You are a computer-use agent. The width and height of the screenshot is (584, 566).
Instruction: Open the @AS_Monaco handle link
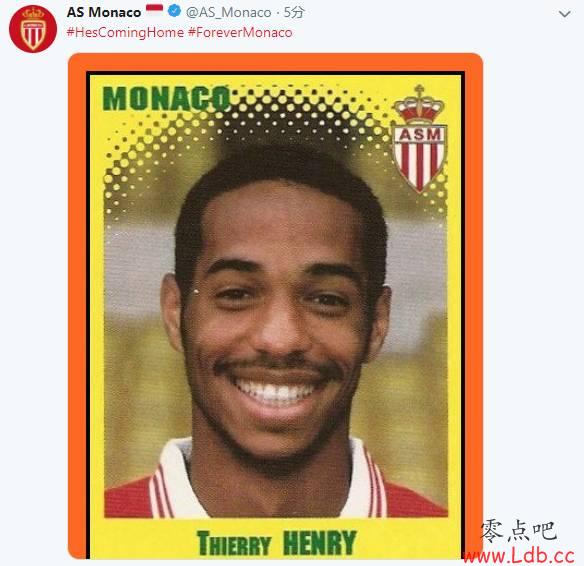click(228, 13)
